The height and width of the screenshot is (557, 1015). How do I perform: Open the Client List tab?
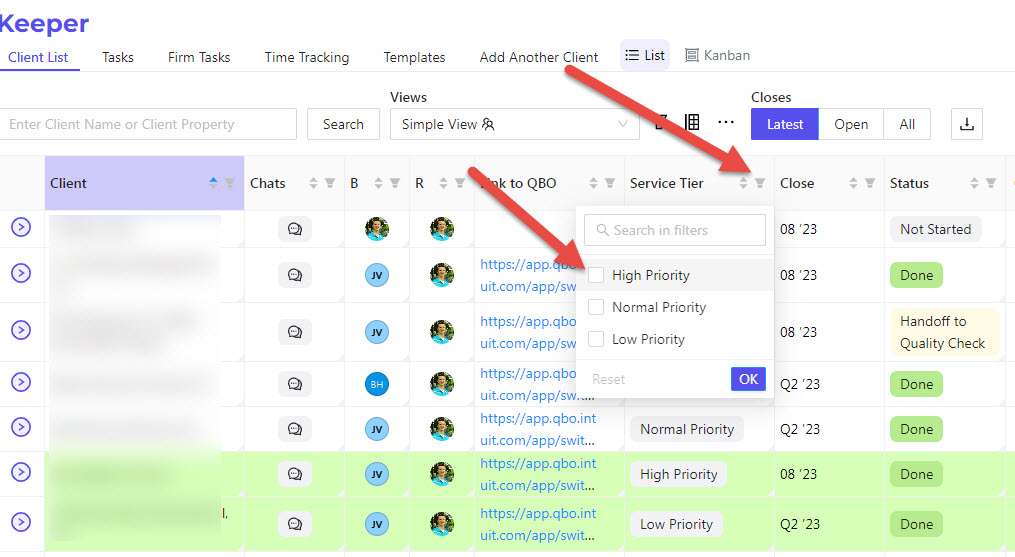coord(38,57)
